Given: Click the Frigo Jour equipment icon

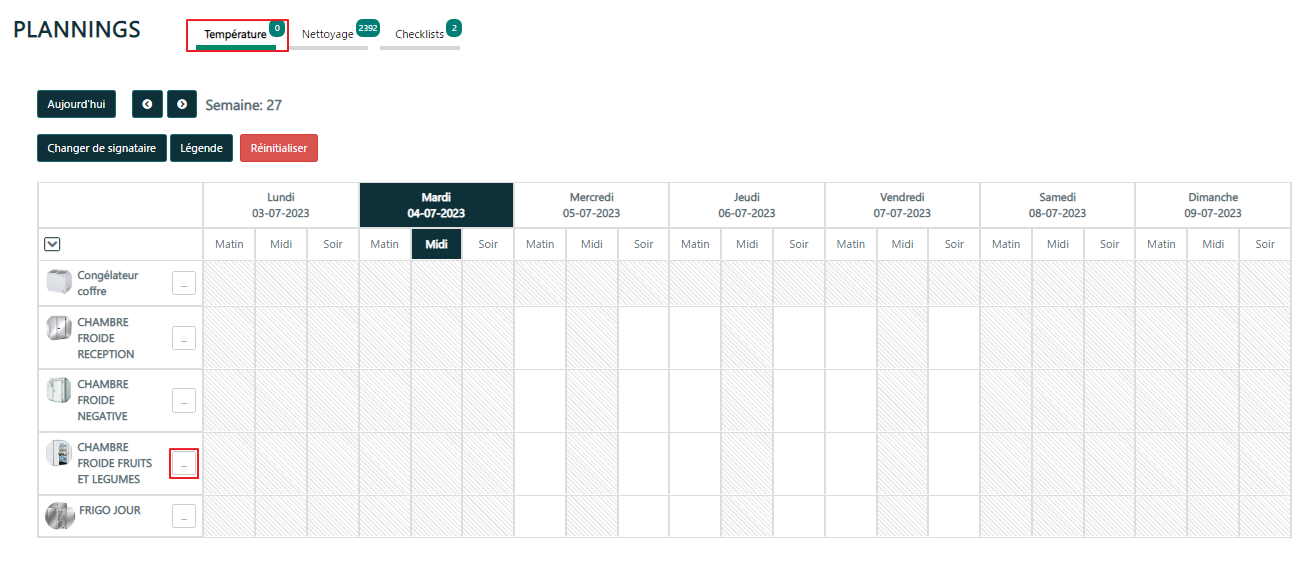Looking at the screenshot, I should point(60,516).
